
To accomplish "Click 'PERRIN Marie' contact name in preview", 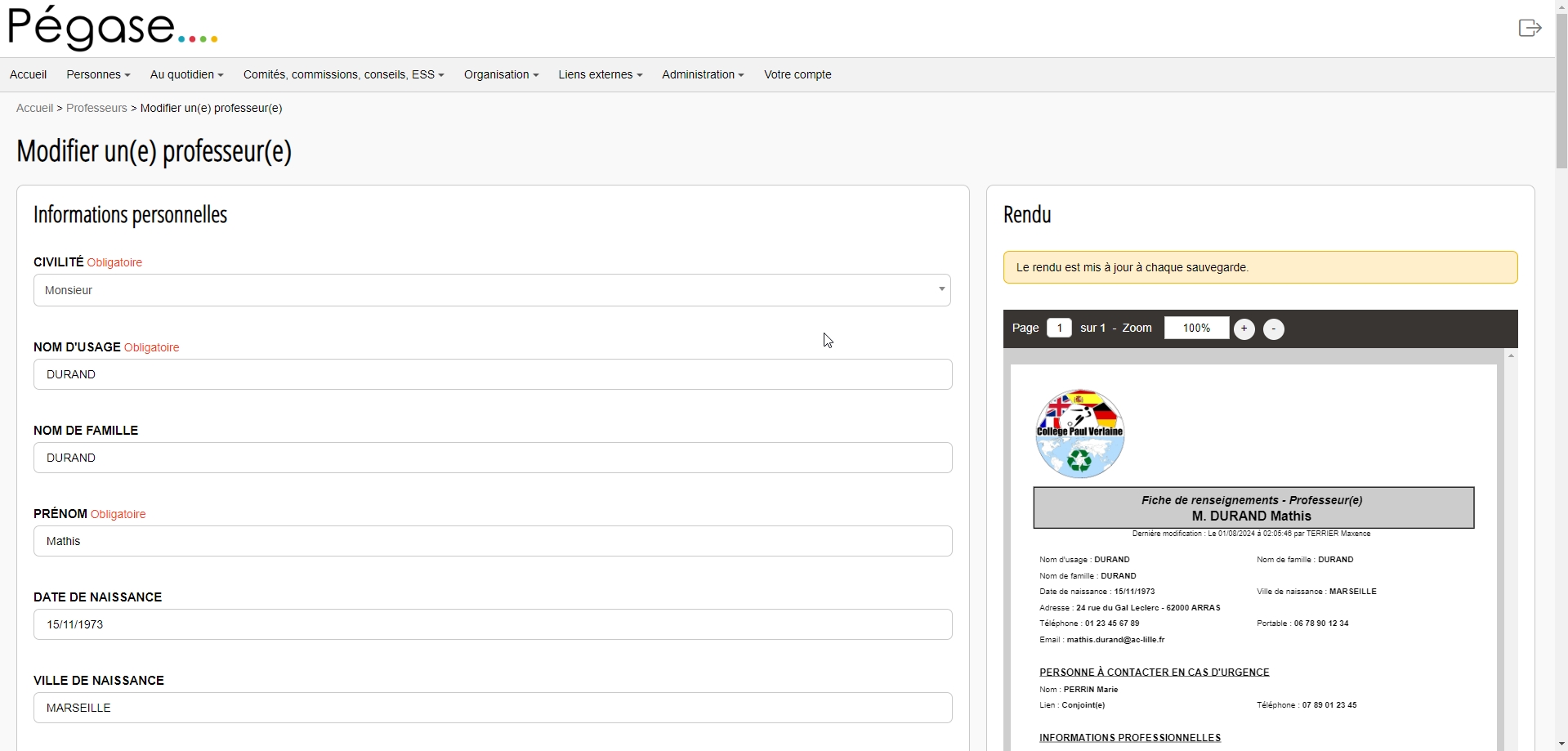I will coord(1091,690).
